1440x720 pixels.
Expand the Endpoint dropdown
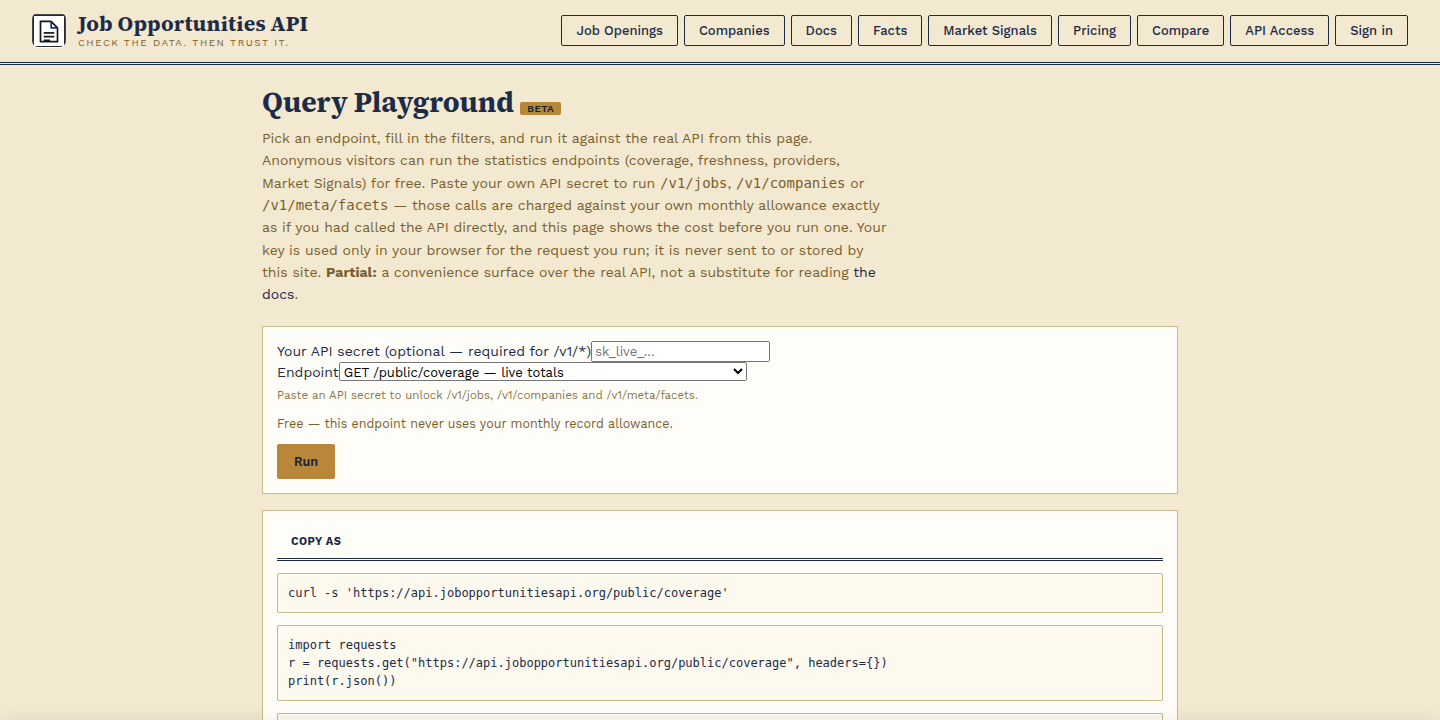543,372
